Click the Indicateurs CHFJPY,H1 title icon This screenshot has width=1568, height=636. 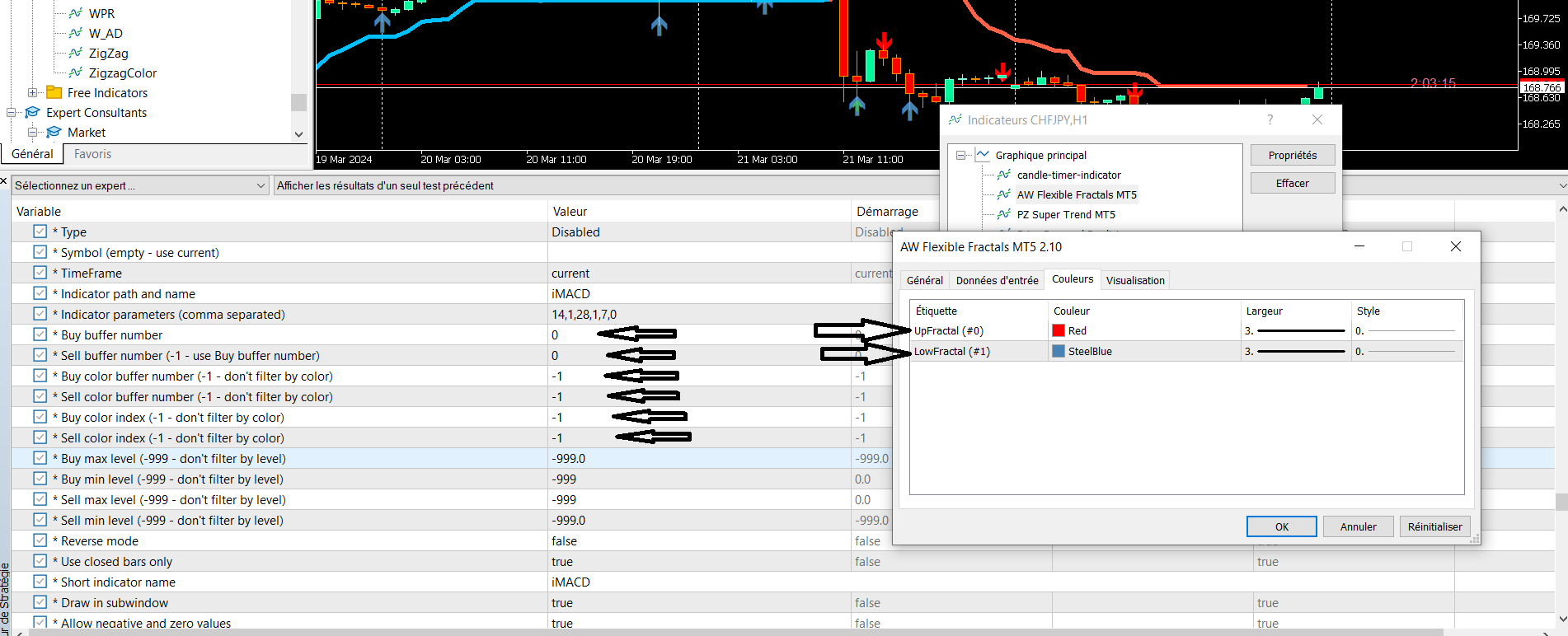pos(955,119)
